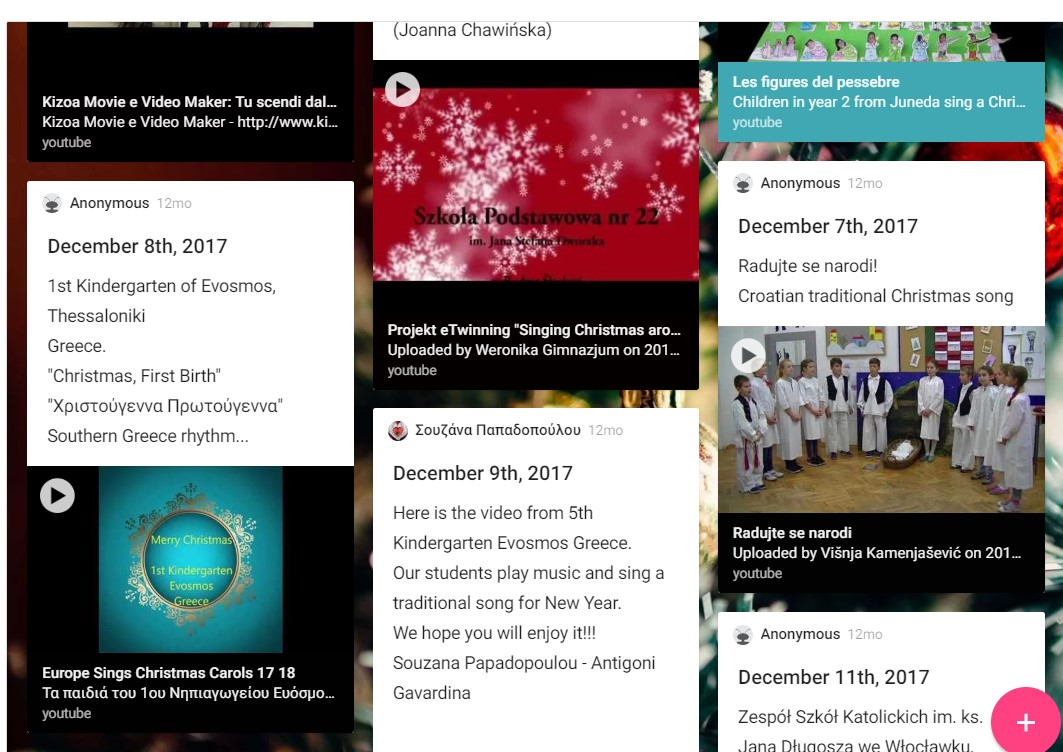
Task: Select the December 11th, 2017 post heading
Action: coord(833,677)
